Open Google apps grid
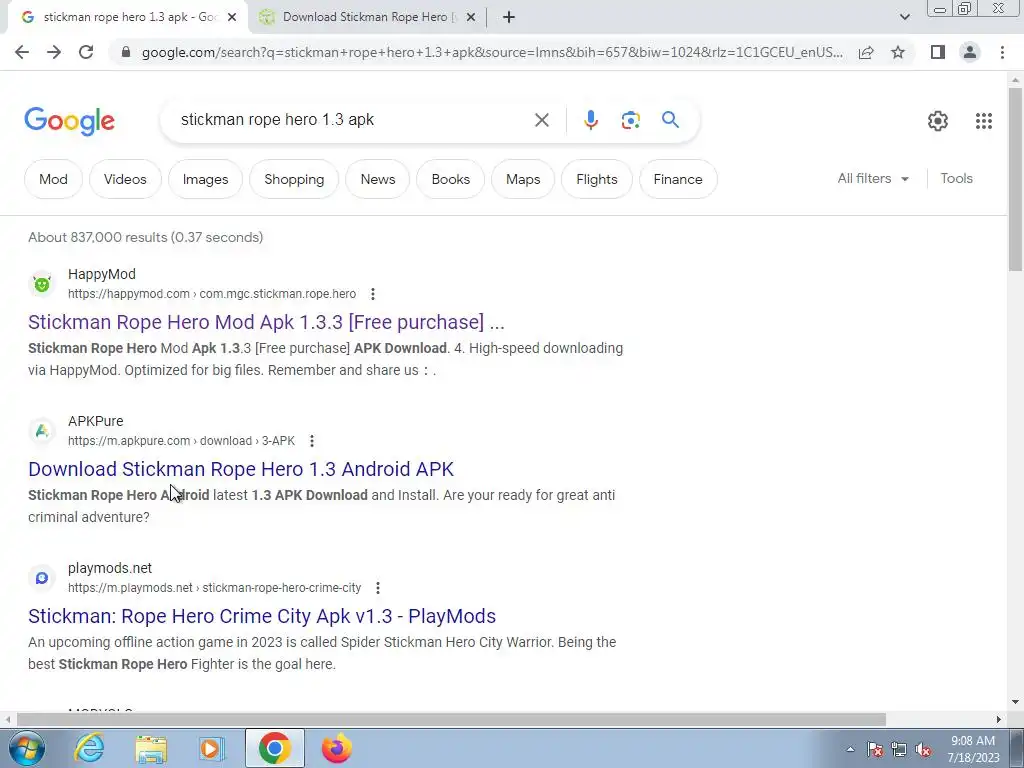Screen dimensions: 1024x768 [x=984, y=121]
